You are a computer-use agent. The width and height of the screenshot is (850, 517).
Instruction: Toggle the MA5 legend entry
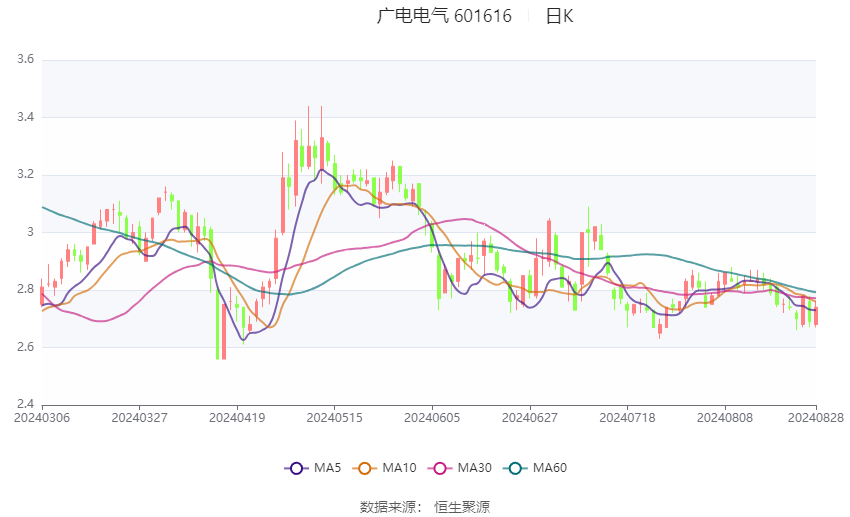click(x=313, y=468)
